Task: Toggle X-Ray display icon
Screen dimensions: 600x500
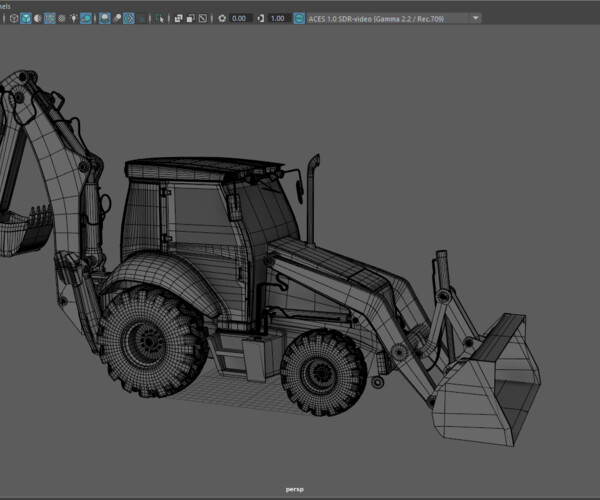Action: [178, 18]
